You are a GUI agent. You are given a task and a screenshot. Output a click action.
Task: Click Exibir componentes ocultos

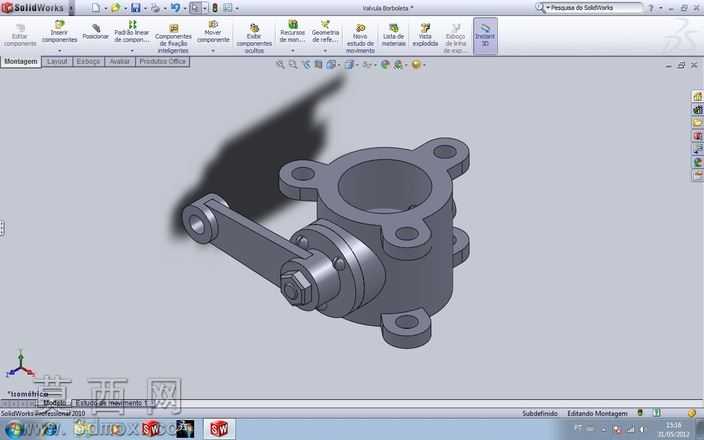coord(254,38)
